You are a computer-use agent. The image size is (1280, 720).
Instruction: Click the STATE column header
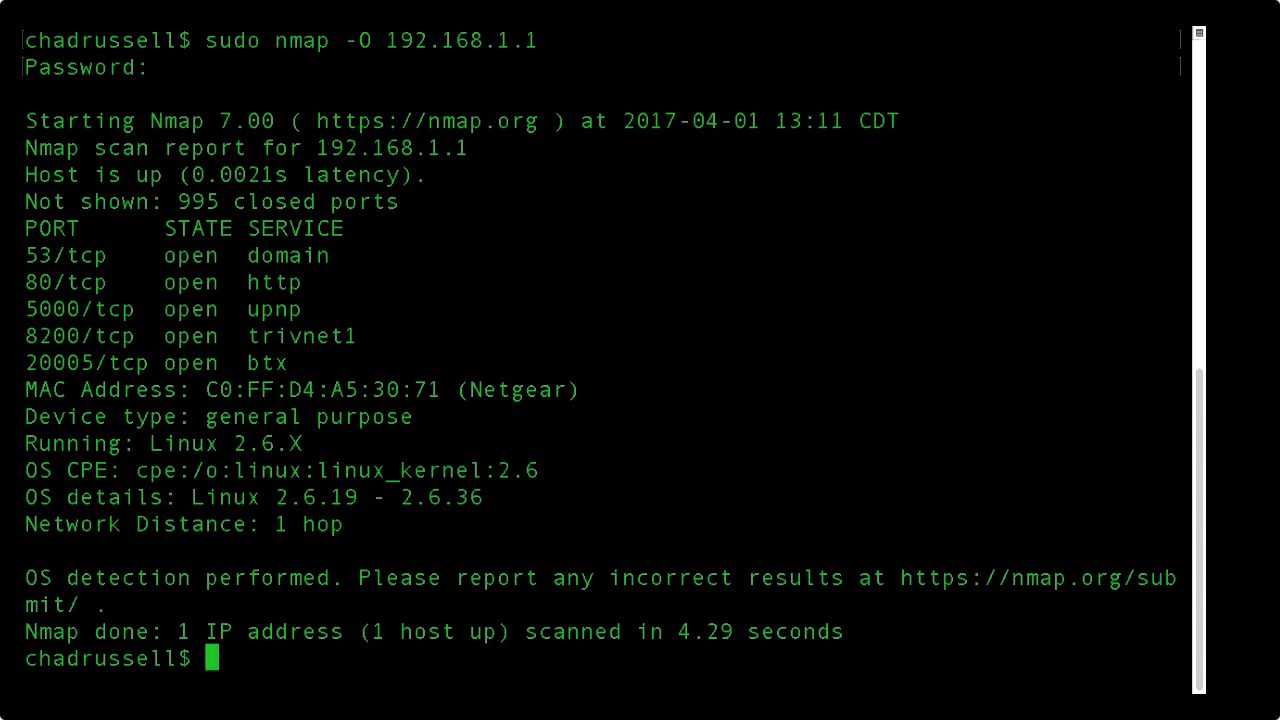[x=198, y=229]
